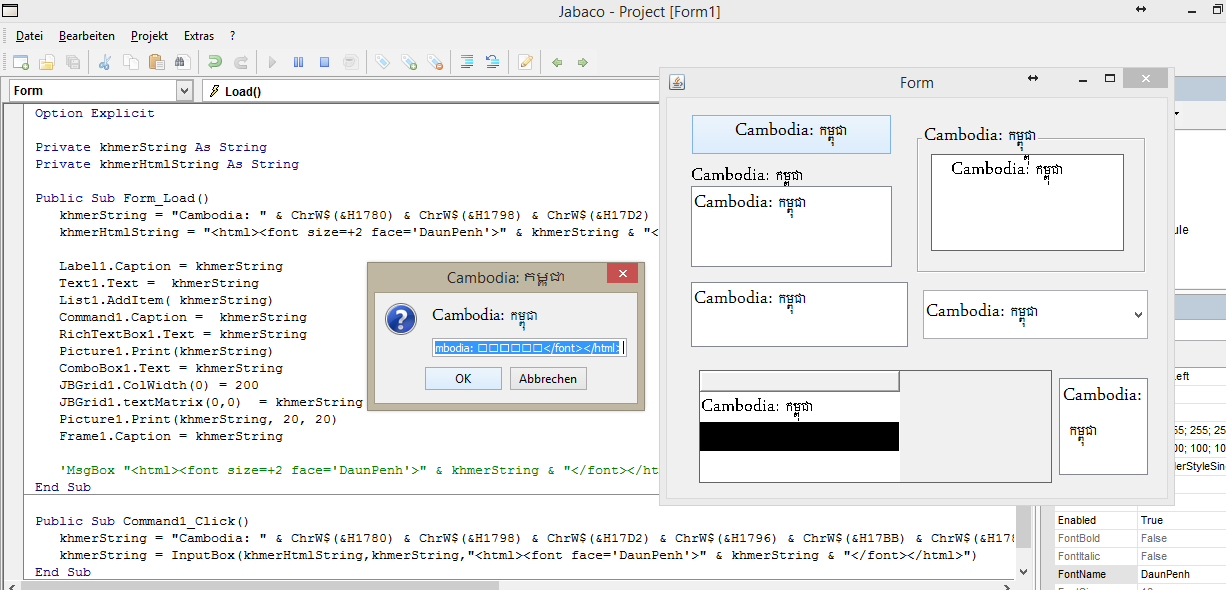Screen dimensions: 1226x590
Task: Open the Form object dropdown
Action: (x=183, y=91)
